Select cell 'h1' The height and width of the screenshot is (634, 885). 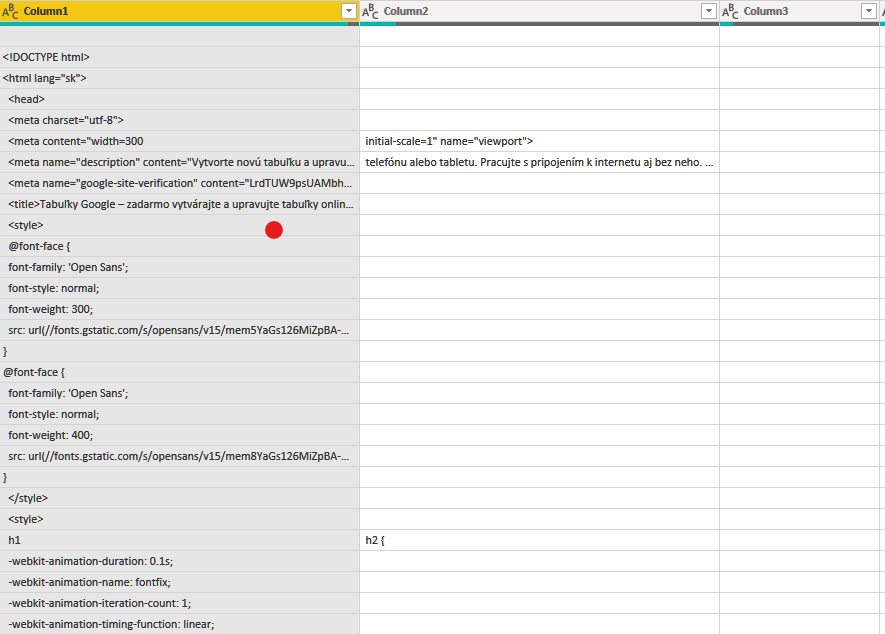click(179, 540)
